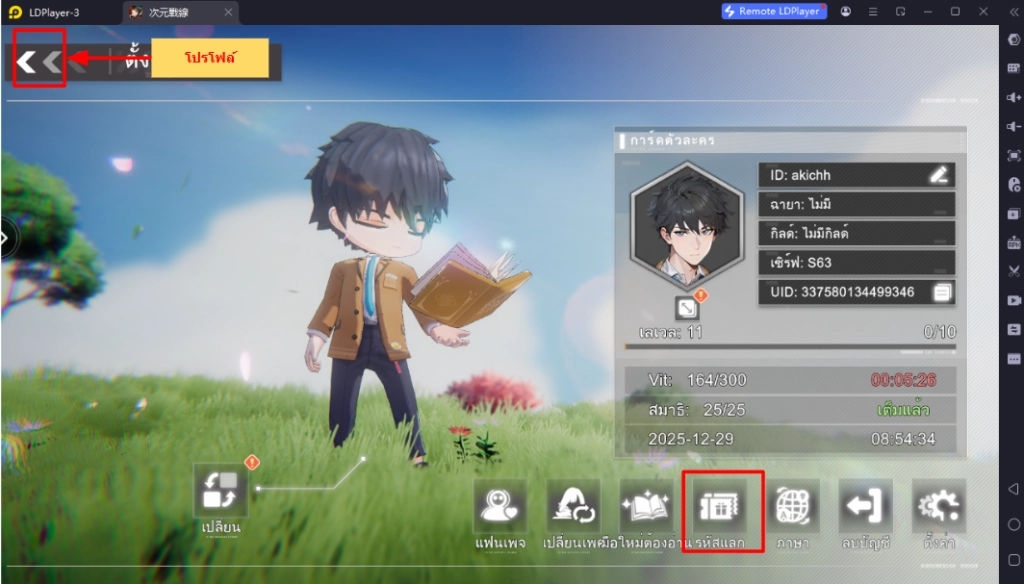This screenshot has height=584, width=1024.
Task: Click the avatar expand icon with red badge
Action: pyautogui.click(x=688, y=308)
